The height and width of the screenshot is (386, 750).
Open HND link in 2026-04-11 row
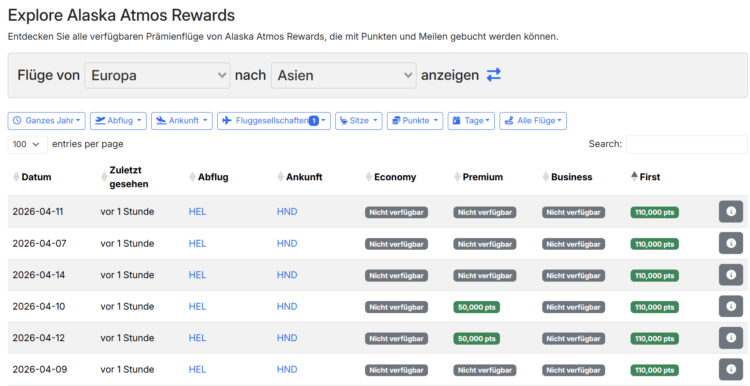[x=287, y=211]
